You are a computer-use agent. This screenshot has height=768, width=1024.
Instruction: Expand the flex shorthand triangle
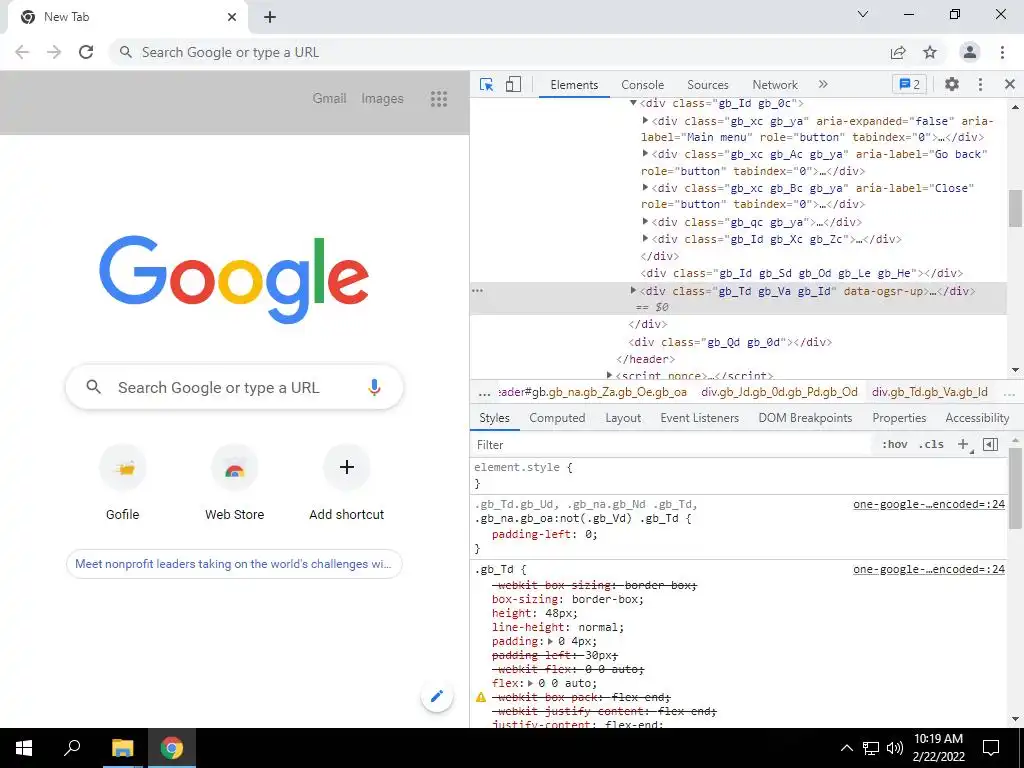click(x=531, y=683)
